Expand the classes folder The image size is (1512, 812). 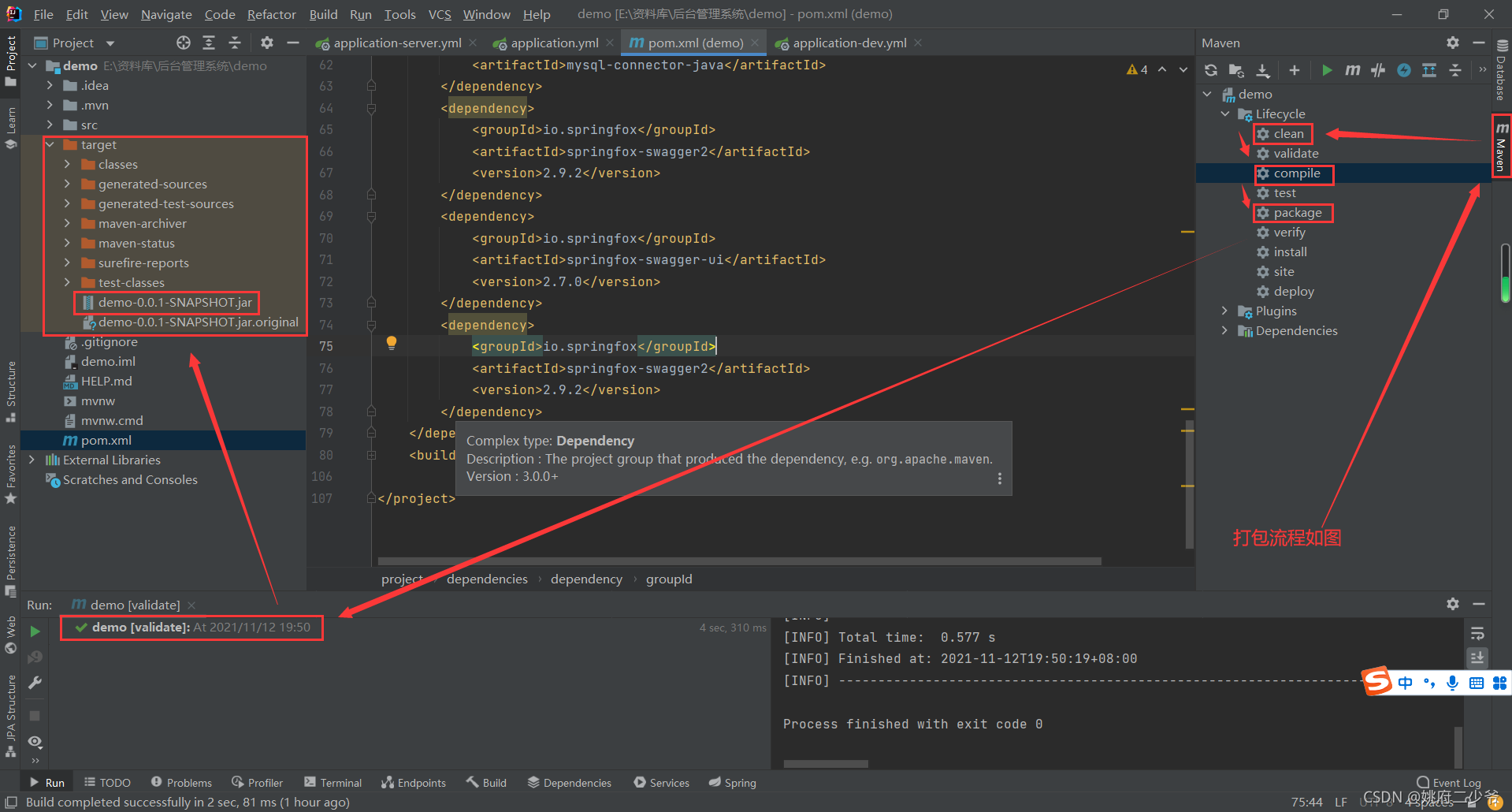[67, 165]
